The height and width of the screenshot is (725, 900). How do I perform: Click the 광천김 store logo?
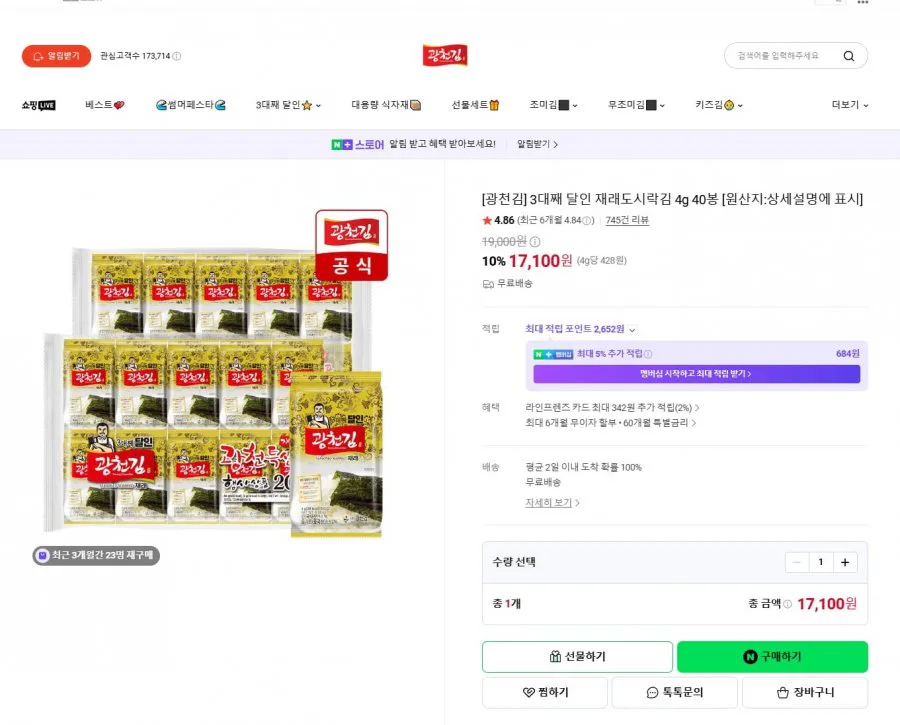click(445, 56)
